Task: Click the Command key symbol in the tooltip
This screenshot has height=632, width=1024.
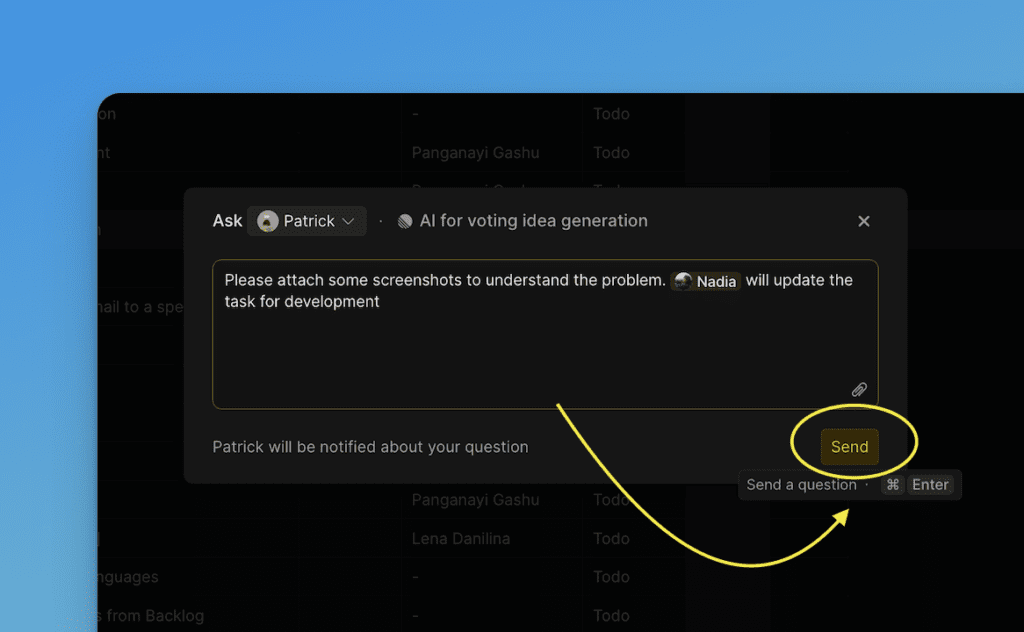Action: point(892,485)
